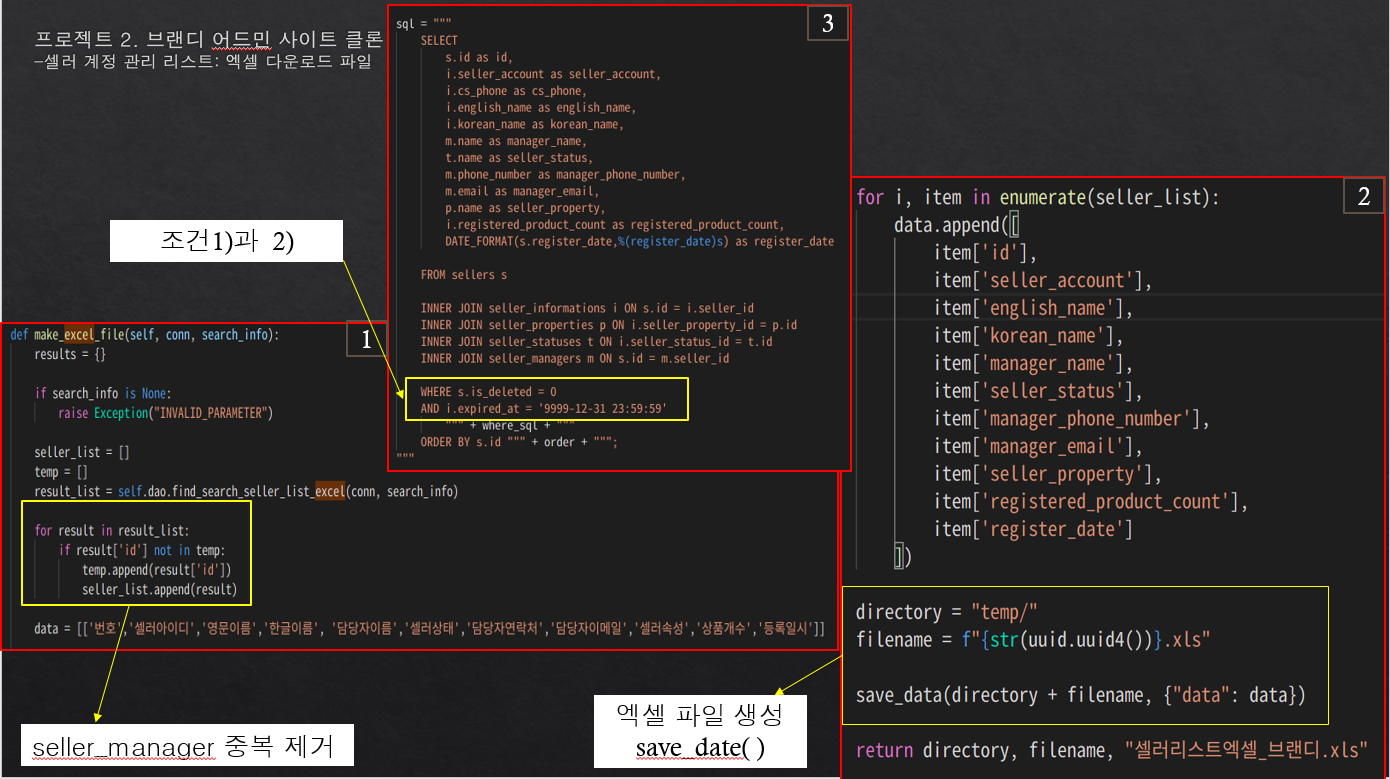
Task: Click the 'temp = []' line
Action: click(x=61, y=471)
